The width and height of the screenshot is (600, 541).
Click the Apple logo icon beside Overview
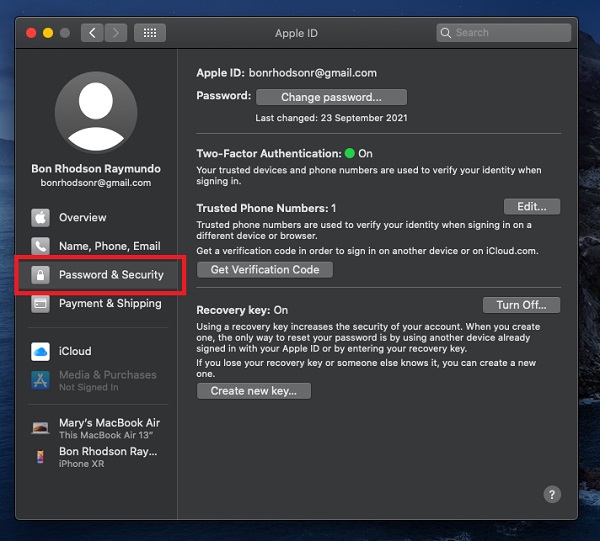(40, 218)
